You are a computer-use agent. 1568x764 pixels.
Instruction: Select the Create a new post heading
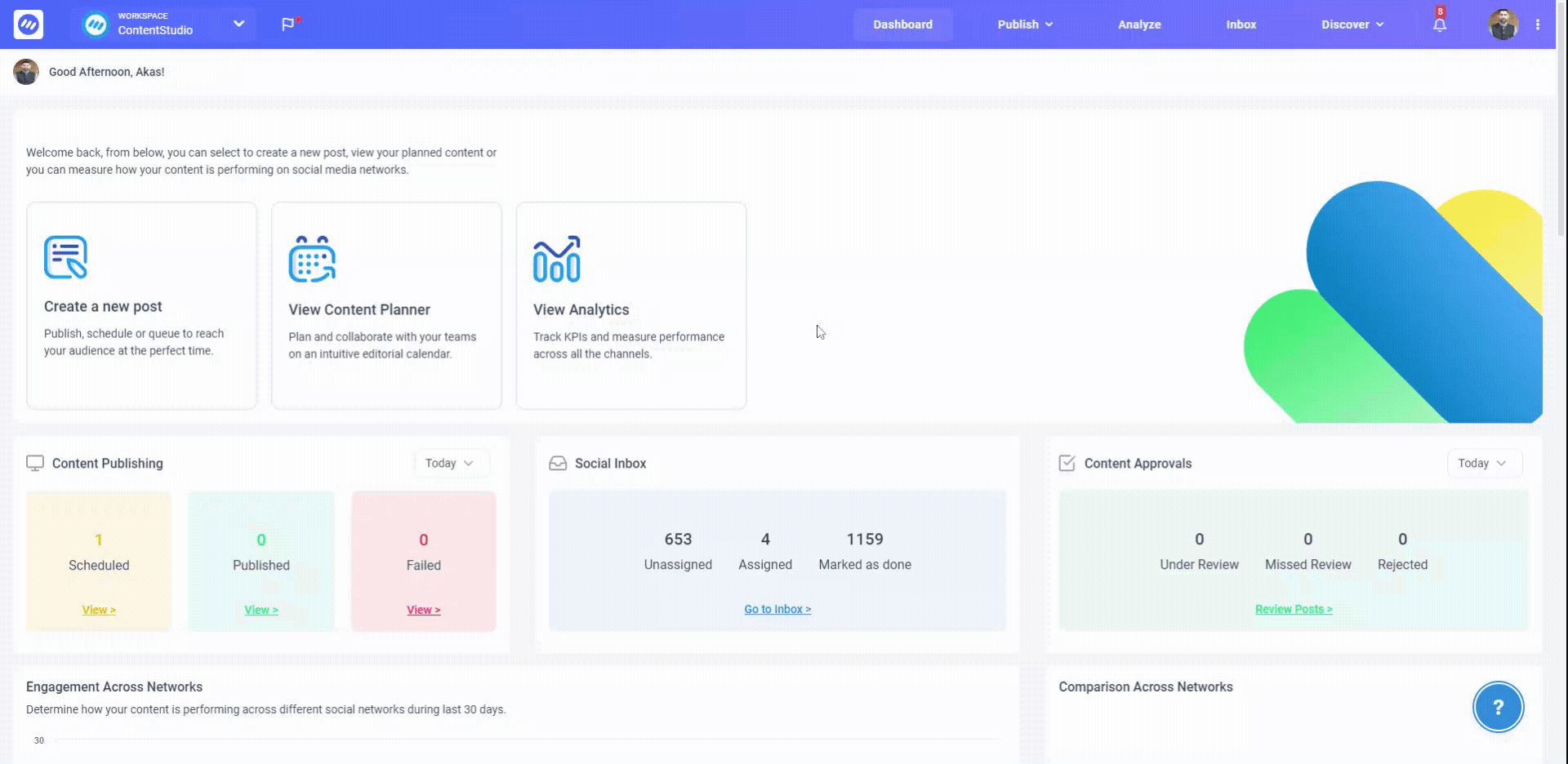click(103, 306)
